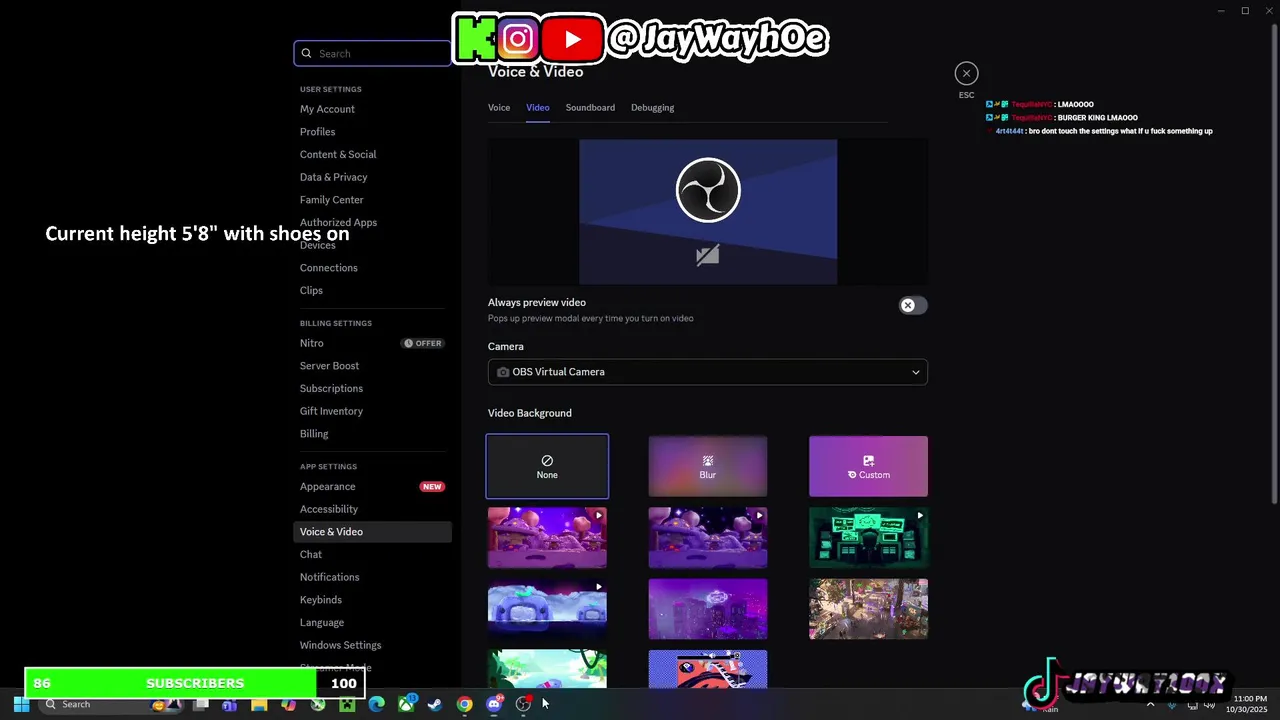Open Keybinds settings

click(x=372, y=600)
